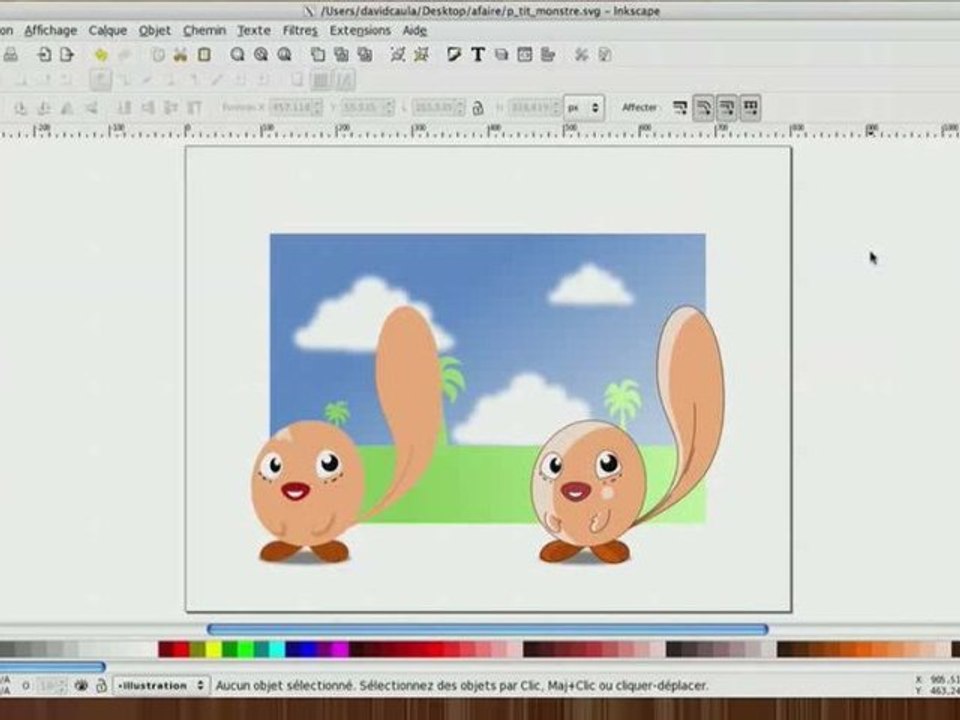Open the Layers dialog icon
This screenshot has width=960, height=720.
[x=501, y=55]
